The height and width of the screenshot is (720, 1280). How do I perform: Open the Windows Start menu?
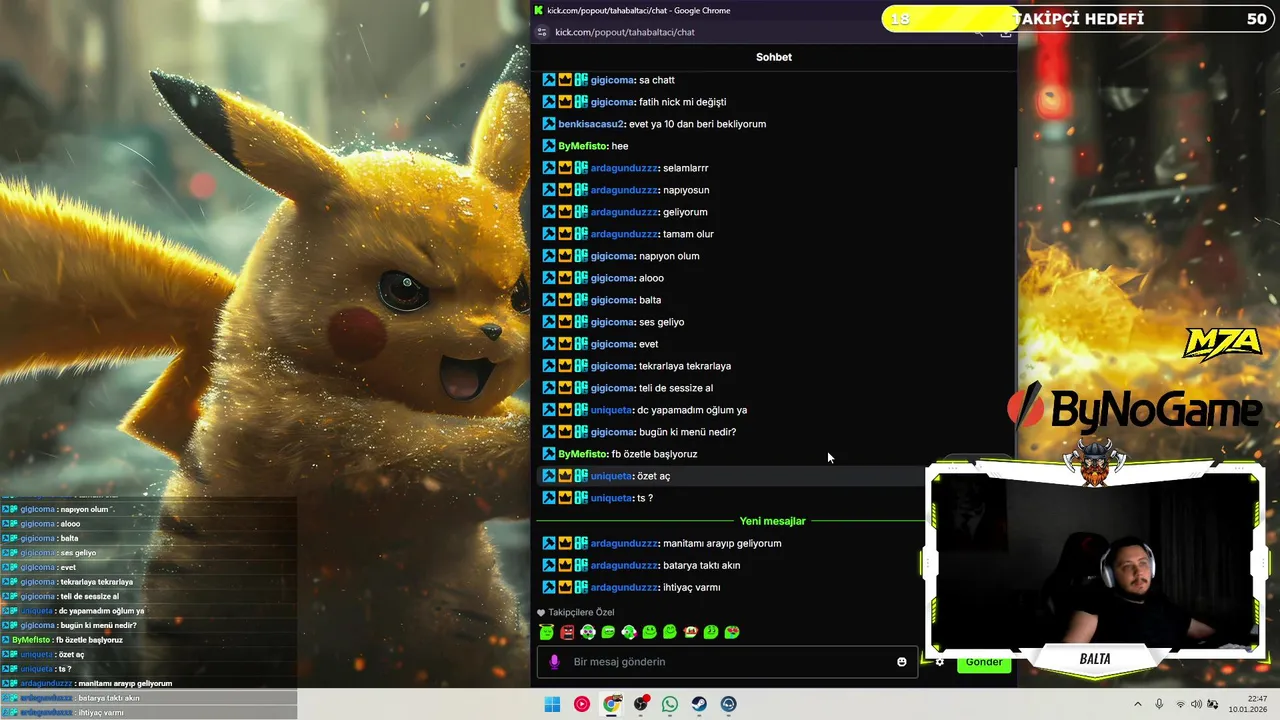(552, 704)
